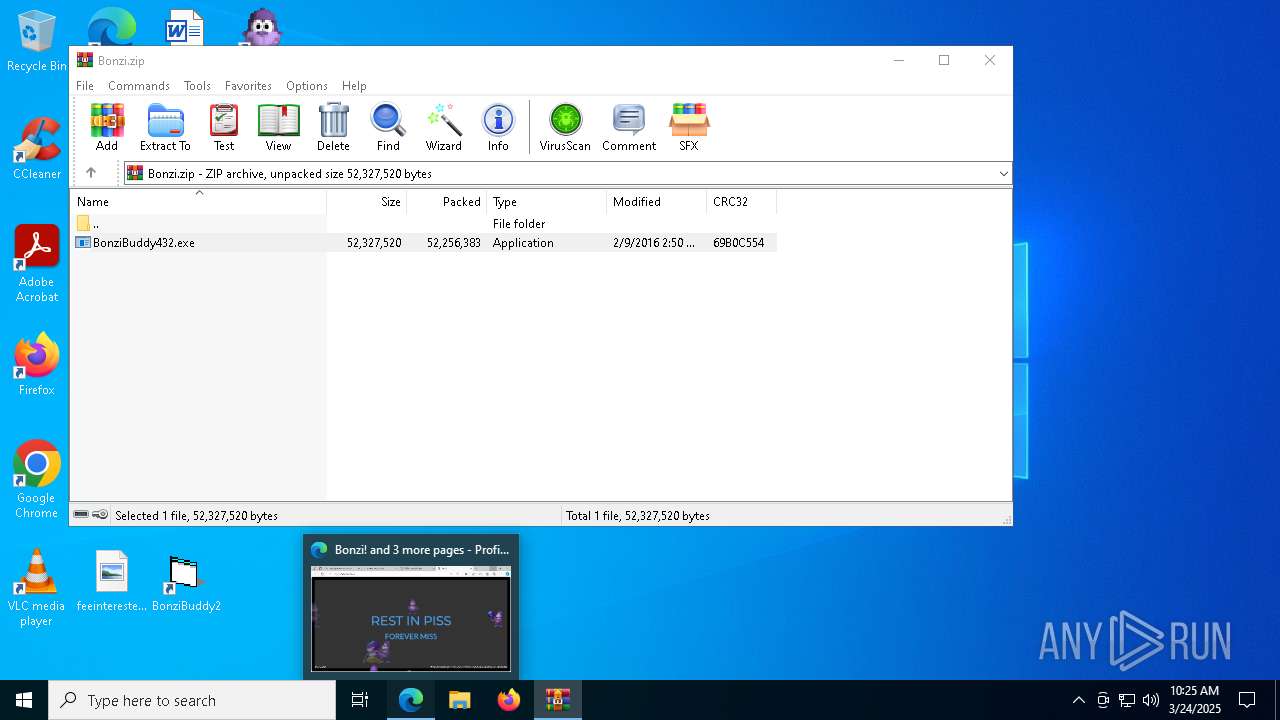The image size is (1280, 720).
Task: Open the Help menu
Action: [354, 86]
